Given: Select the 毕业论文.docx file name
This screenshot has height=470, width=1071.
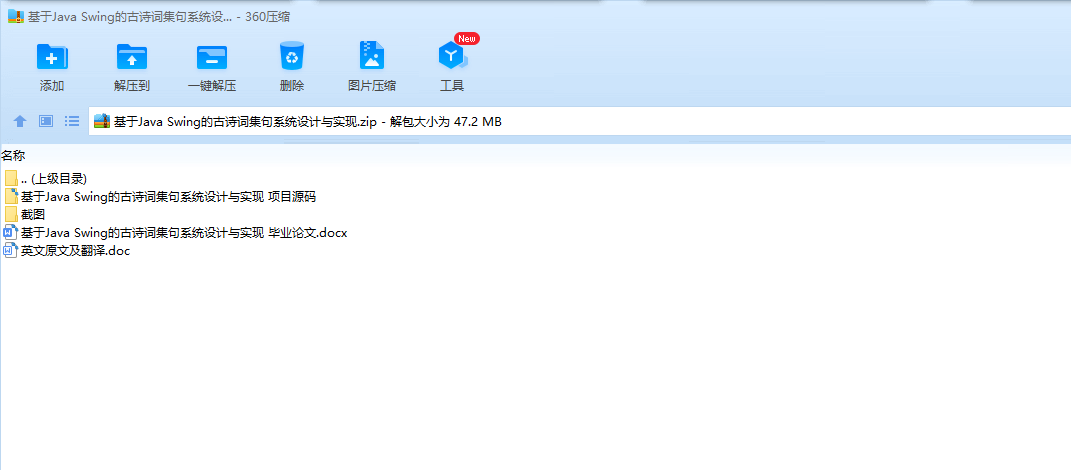Looking at the screenshot, I should pos(184,232).
